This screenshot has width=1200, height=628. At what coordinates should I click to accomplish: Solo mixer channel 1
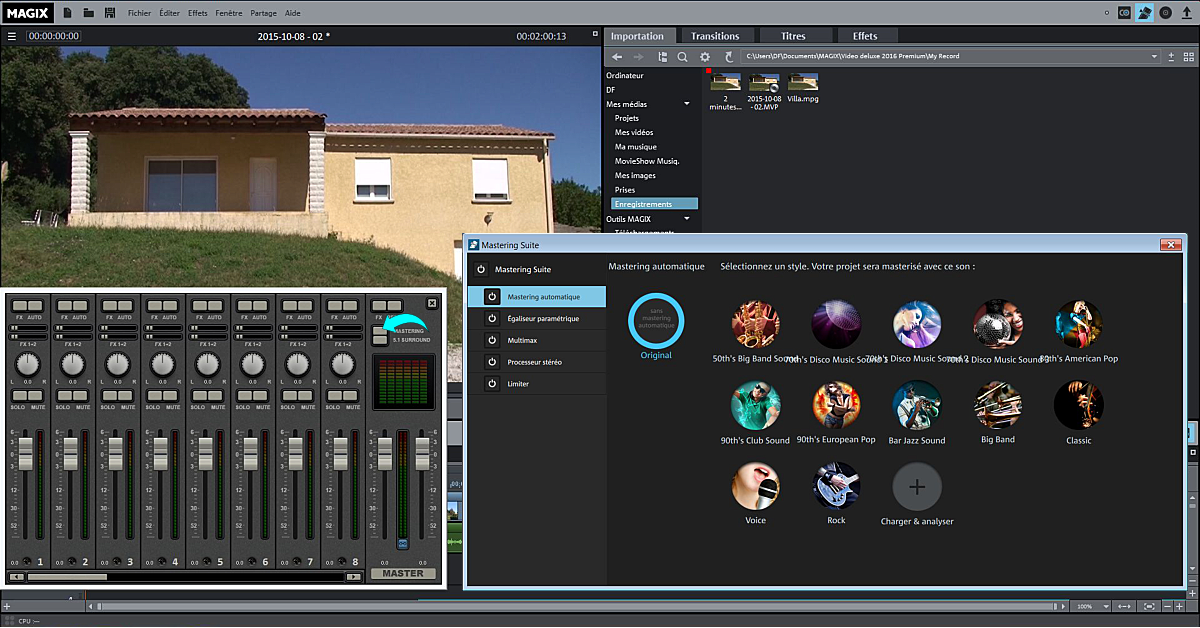coord(19,396)
